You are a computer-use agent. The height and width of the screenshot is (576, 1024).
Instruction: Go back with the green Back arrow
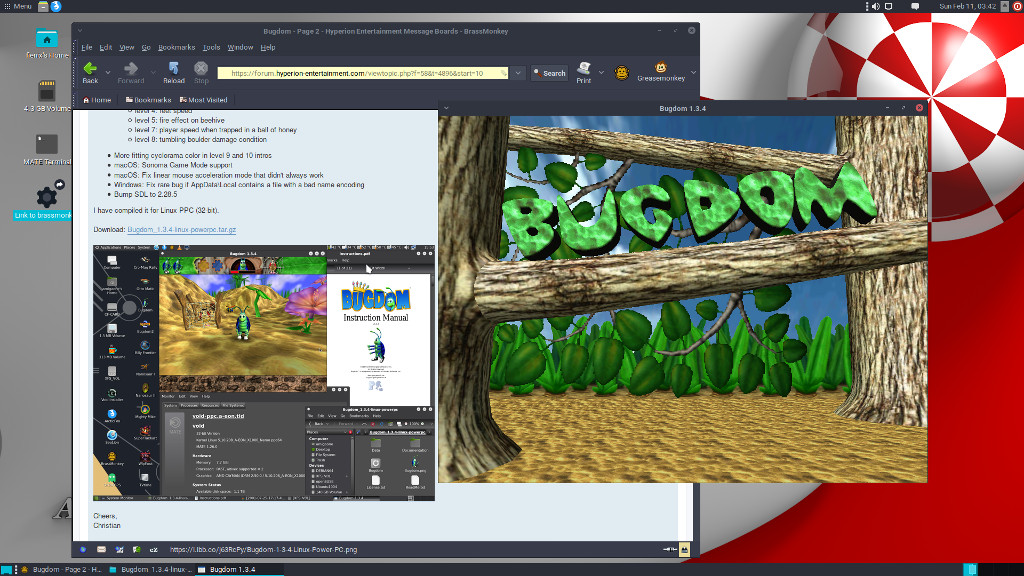pos(90,72)
